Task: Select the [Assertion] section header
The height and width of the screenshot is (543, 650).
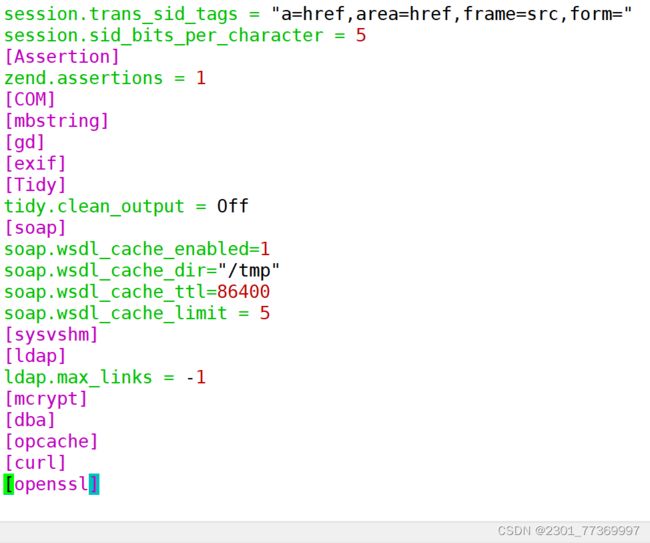Action: [x=62, y=57]
